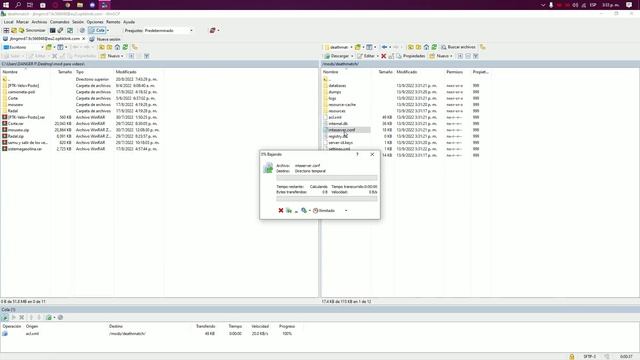Open the Comandos menu
Screen dimensions: 640x360
[60, 22]
